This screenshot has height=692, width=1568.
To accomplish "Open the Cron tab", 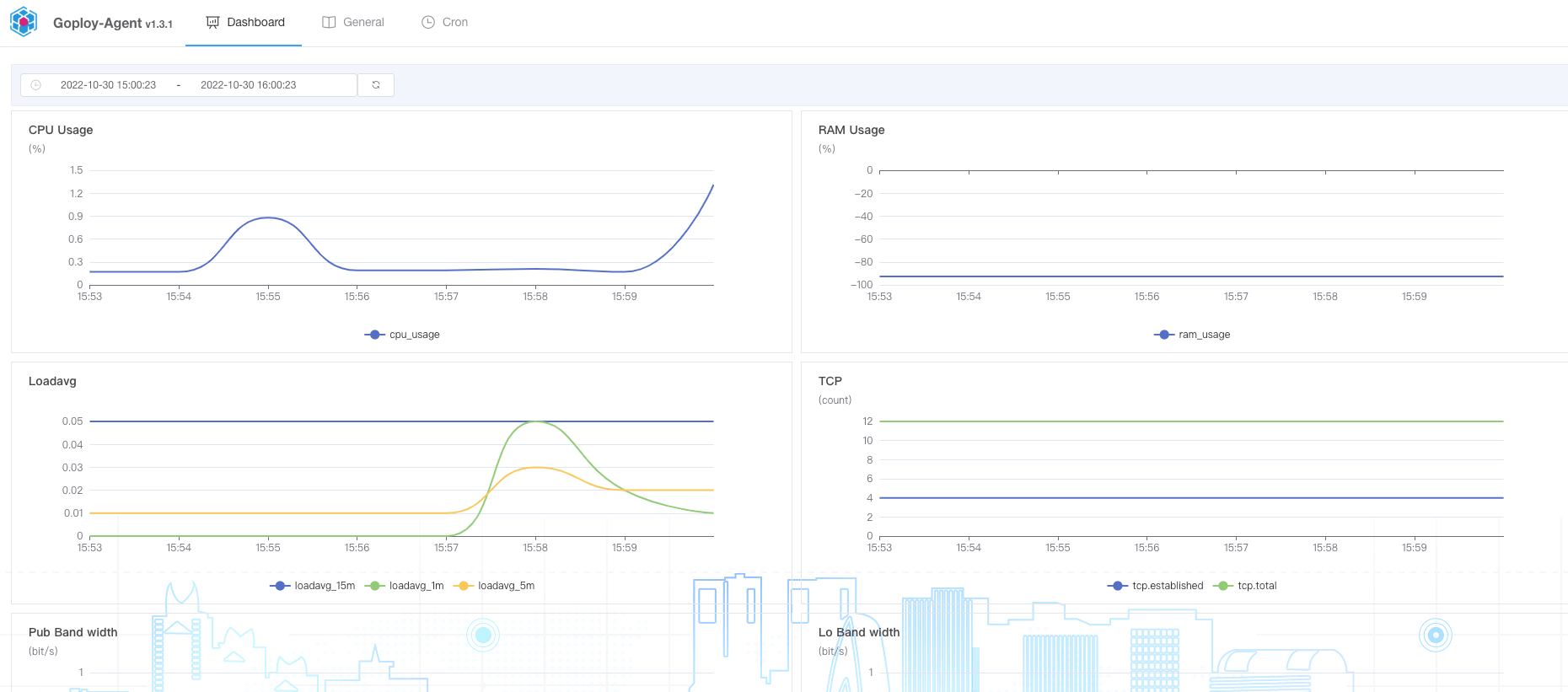I will (x=444, y=23).
